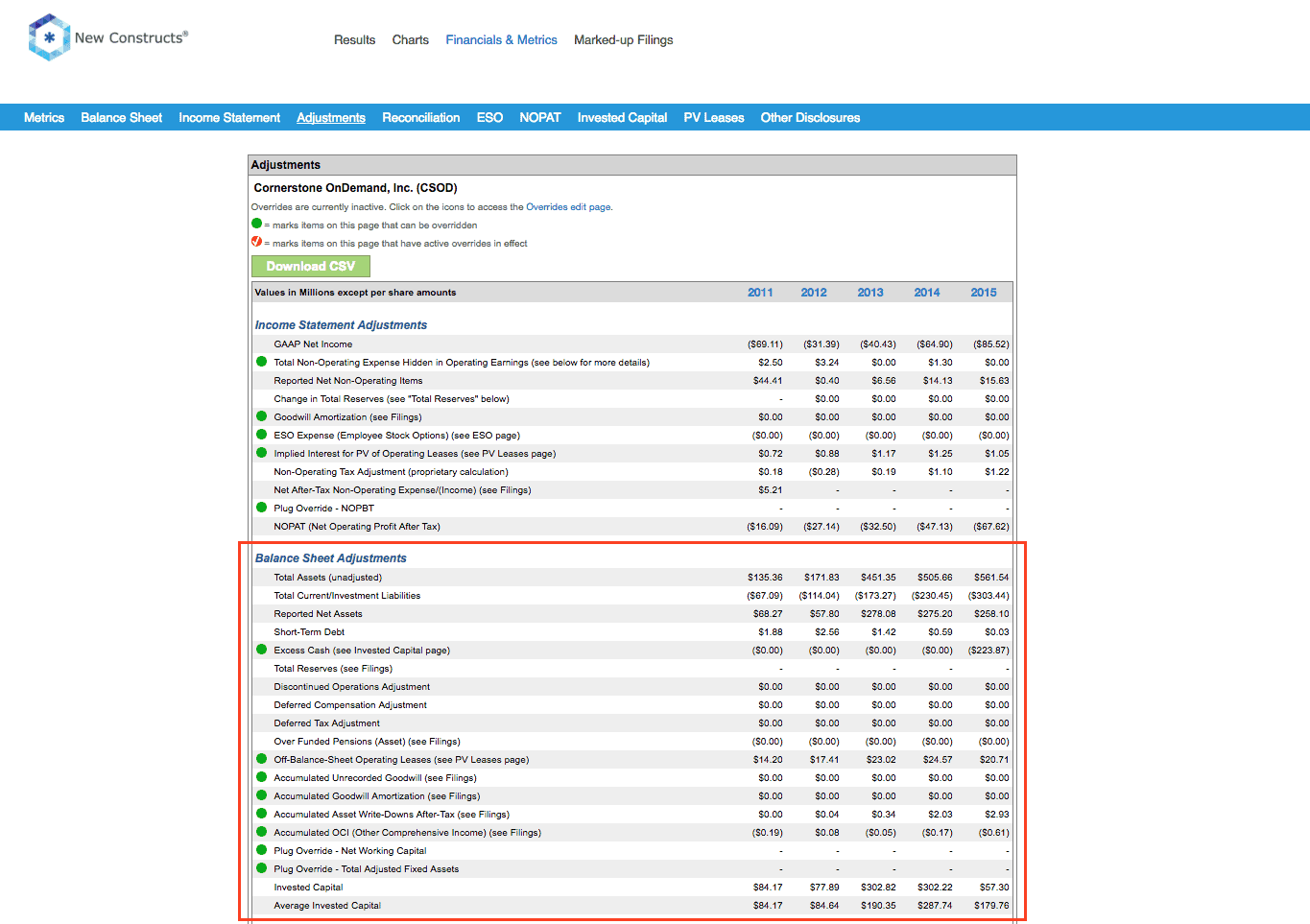Click the GAAP Net Income row label
Viewport: 1310px width, 924px height.
click(313, 344)
